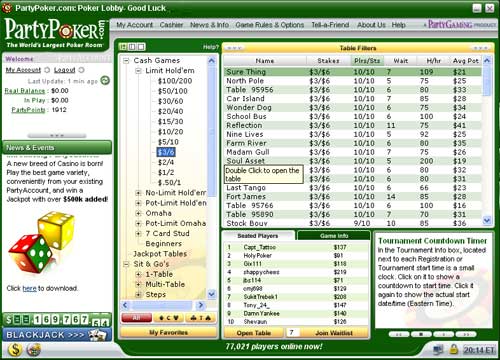The width and height of the screenshot is (500, 360).
Task: Click the jackpot counter display
Action: pyautogui.click(x=57, y=320)
